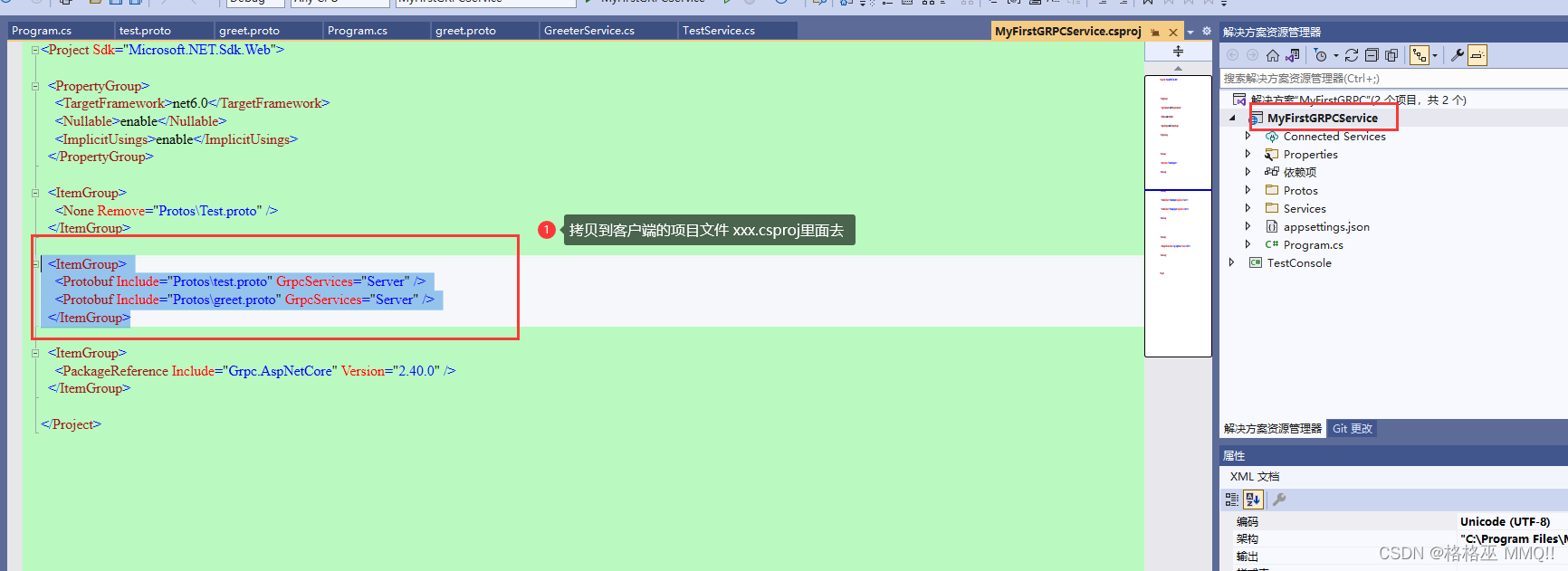Switch to GreeterService.cs editor tab
The image size is (1568, 571).
[x=607, y=31]
